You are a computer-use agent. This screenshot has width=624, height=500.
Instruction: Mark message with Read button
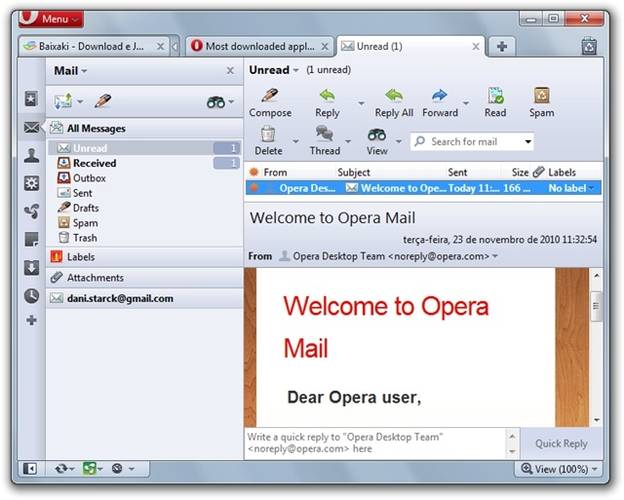click(x=495, y=103)
